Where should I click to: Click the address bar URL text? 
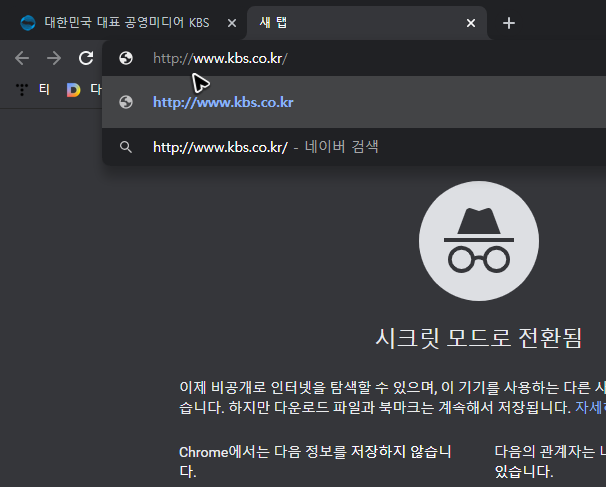point(220,58)
